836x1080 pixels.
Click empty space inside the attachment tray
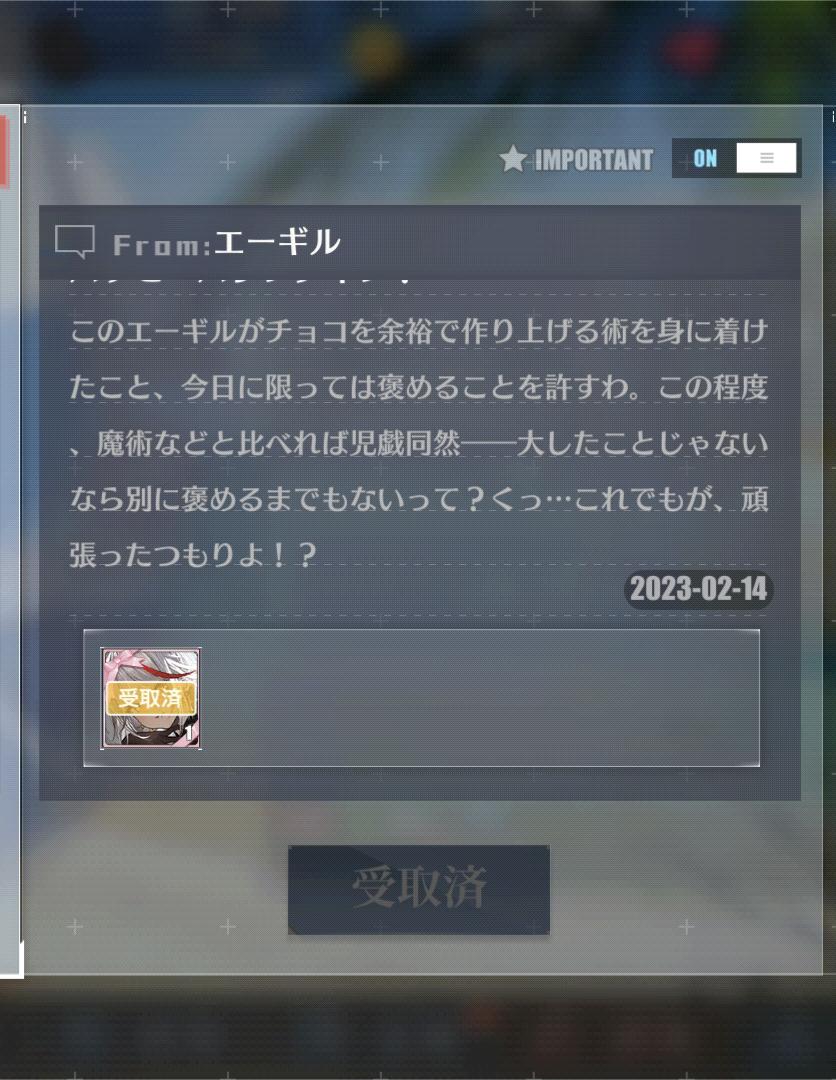482,698
